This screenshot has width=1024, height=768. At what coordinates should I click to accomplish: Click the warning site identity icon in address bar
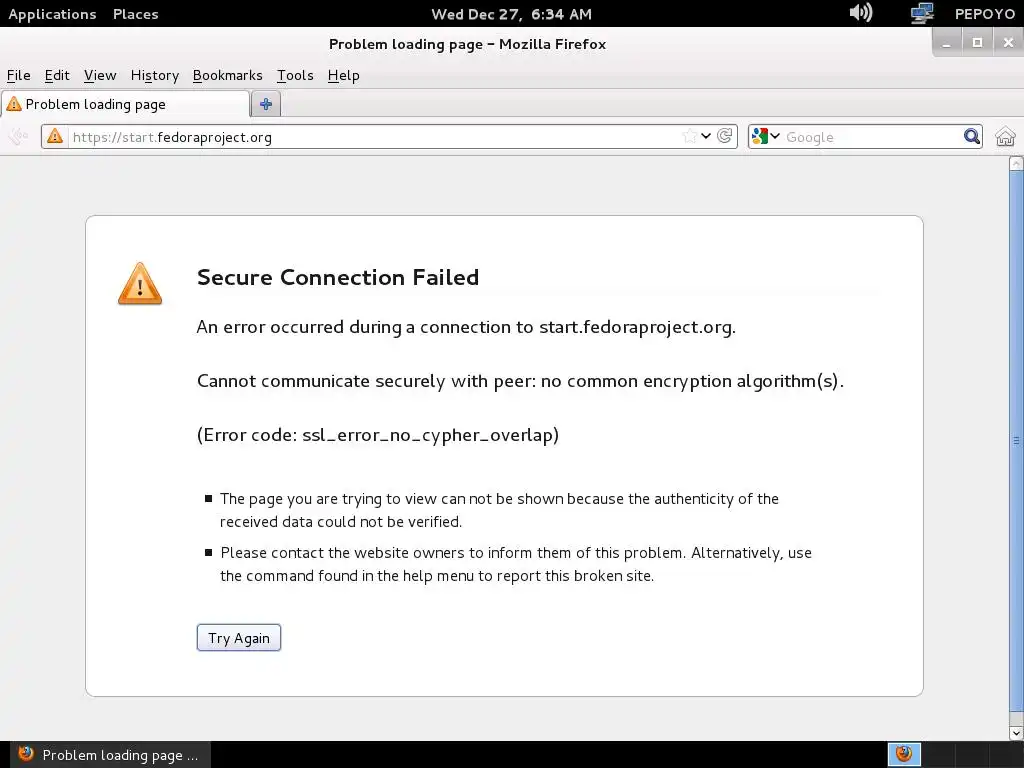coord(55,137)
